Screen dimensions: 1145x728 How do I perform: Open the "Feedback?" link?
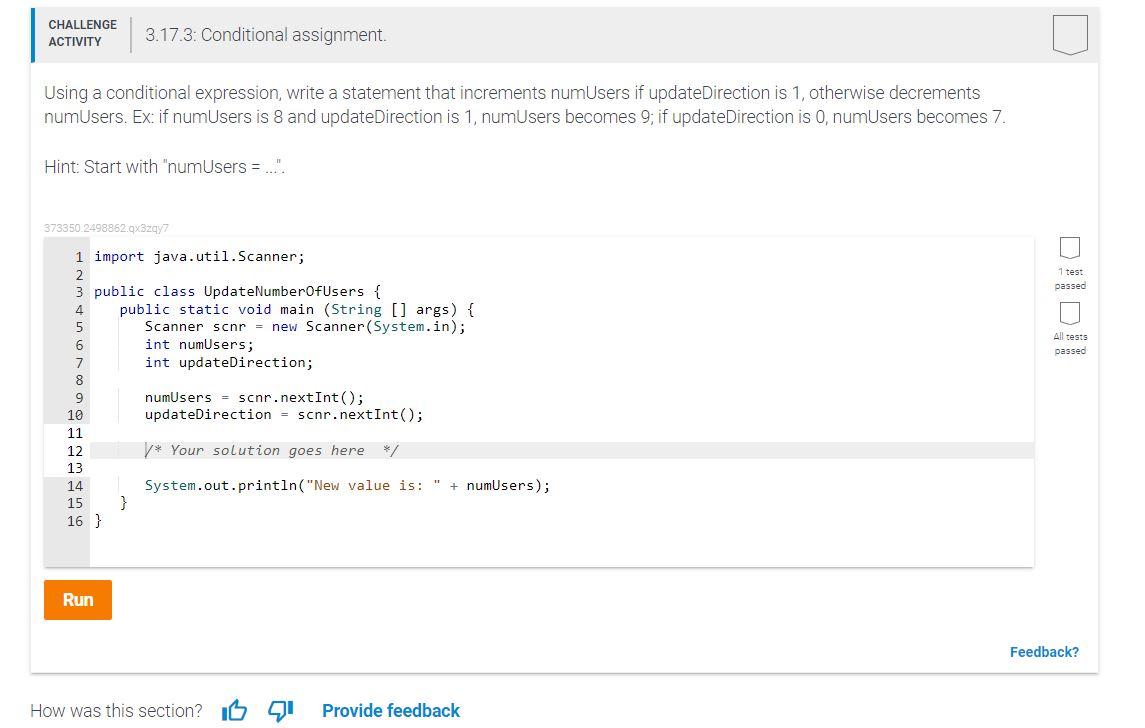[x=1044, y=652]
